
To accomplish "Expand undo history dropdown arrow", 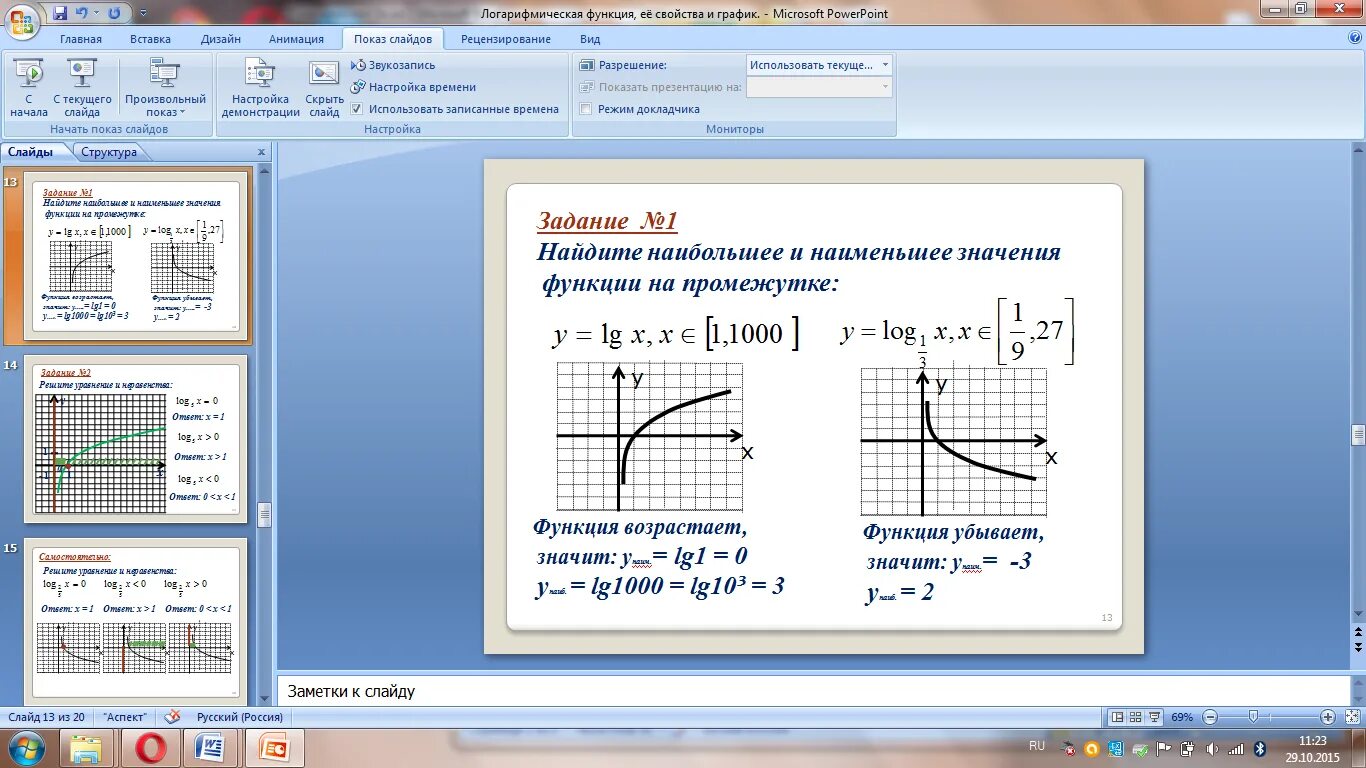I will pyautogui.click(x=96, y=13).
